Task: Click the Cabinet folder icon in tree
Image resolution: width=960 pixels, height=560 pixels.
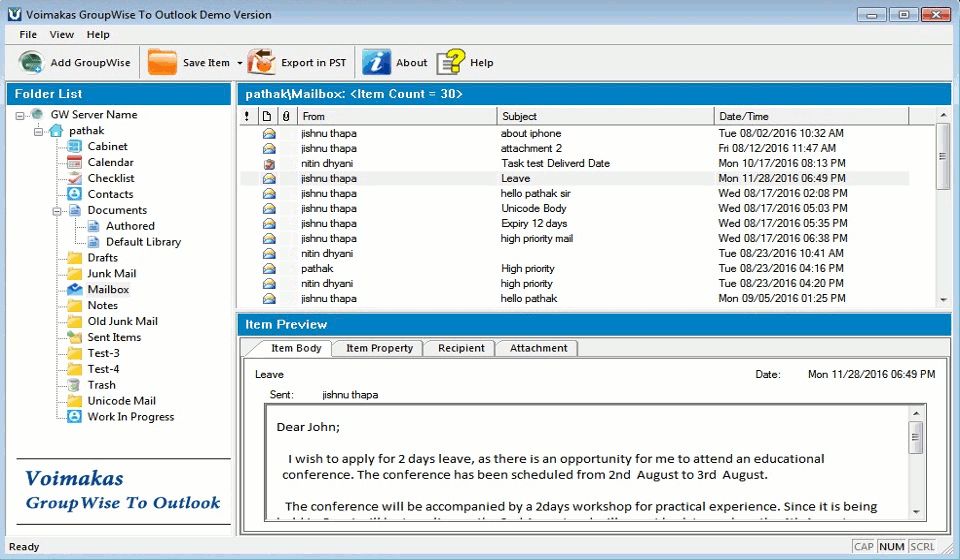Action: [x=75, y=146]
